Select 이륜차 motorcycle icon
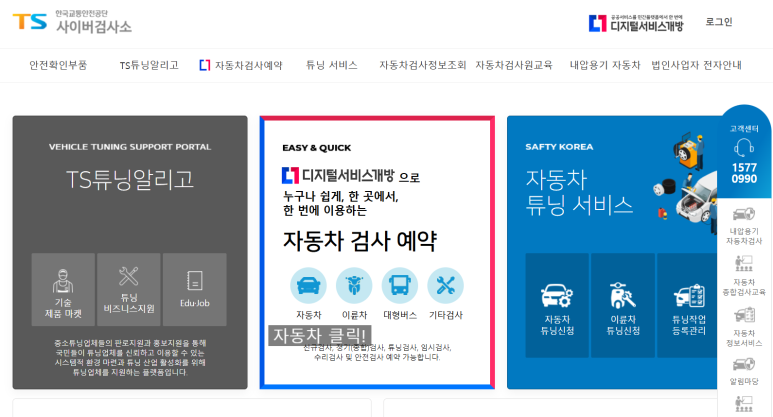Viewport: 773px width, 417px height. click(x=354, y=285)
